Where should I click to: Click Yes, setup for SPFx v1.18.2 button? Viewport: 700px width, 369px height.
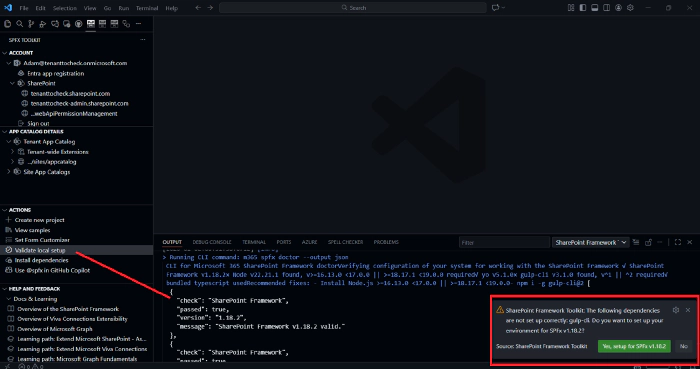coord(634,346)
